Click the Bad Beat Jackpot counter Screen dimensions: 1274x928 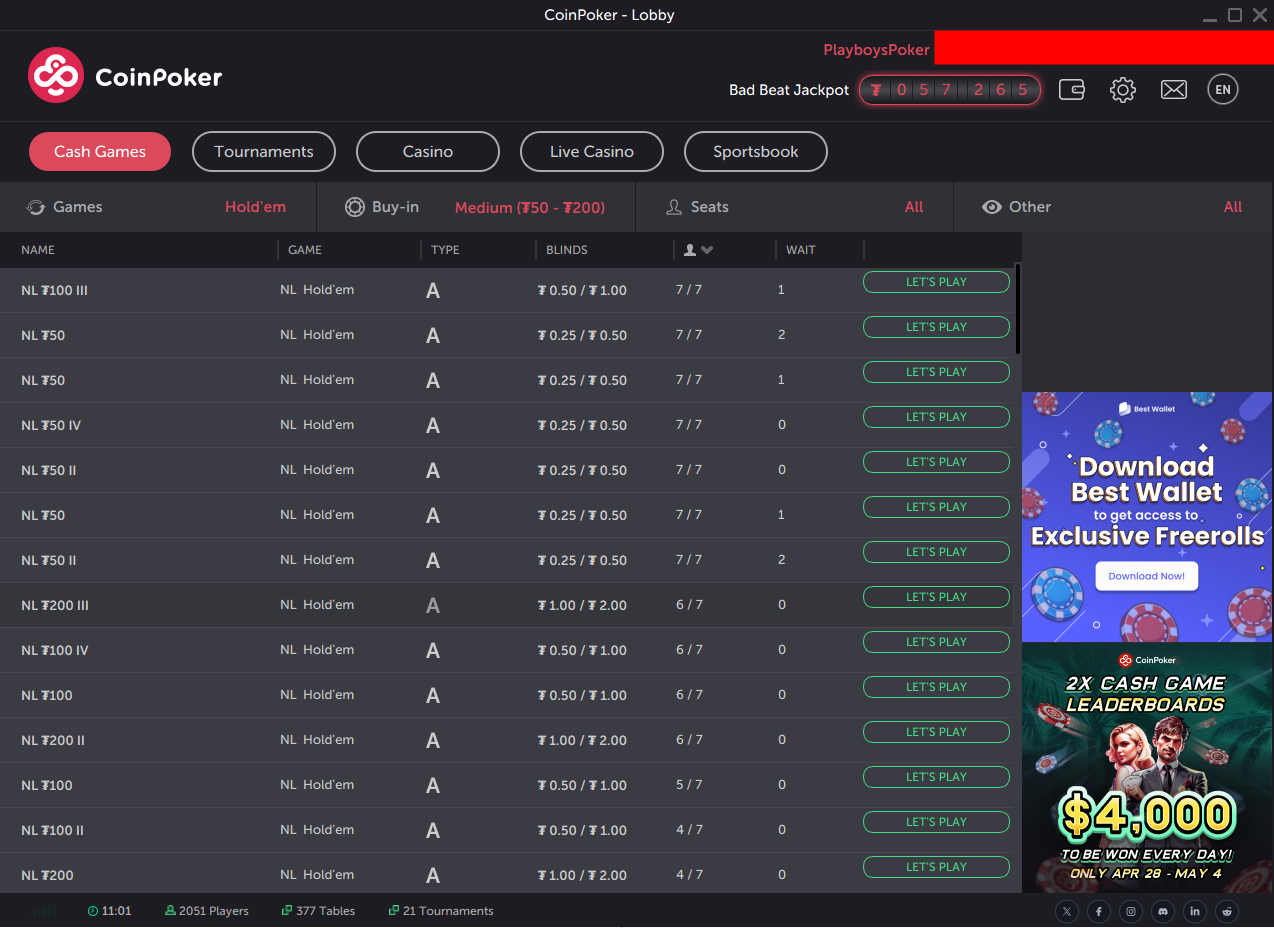[x=950, y=90]
